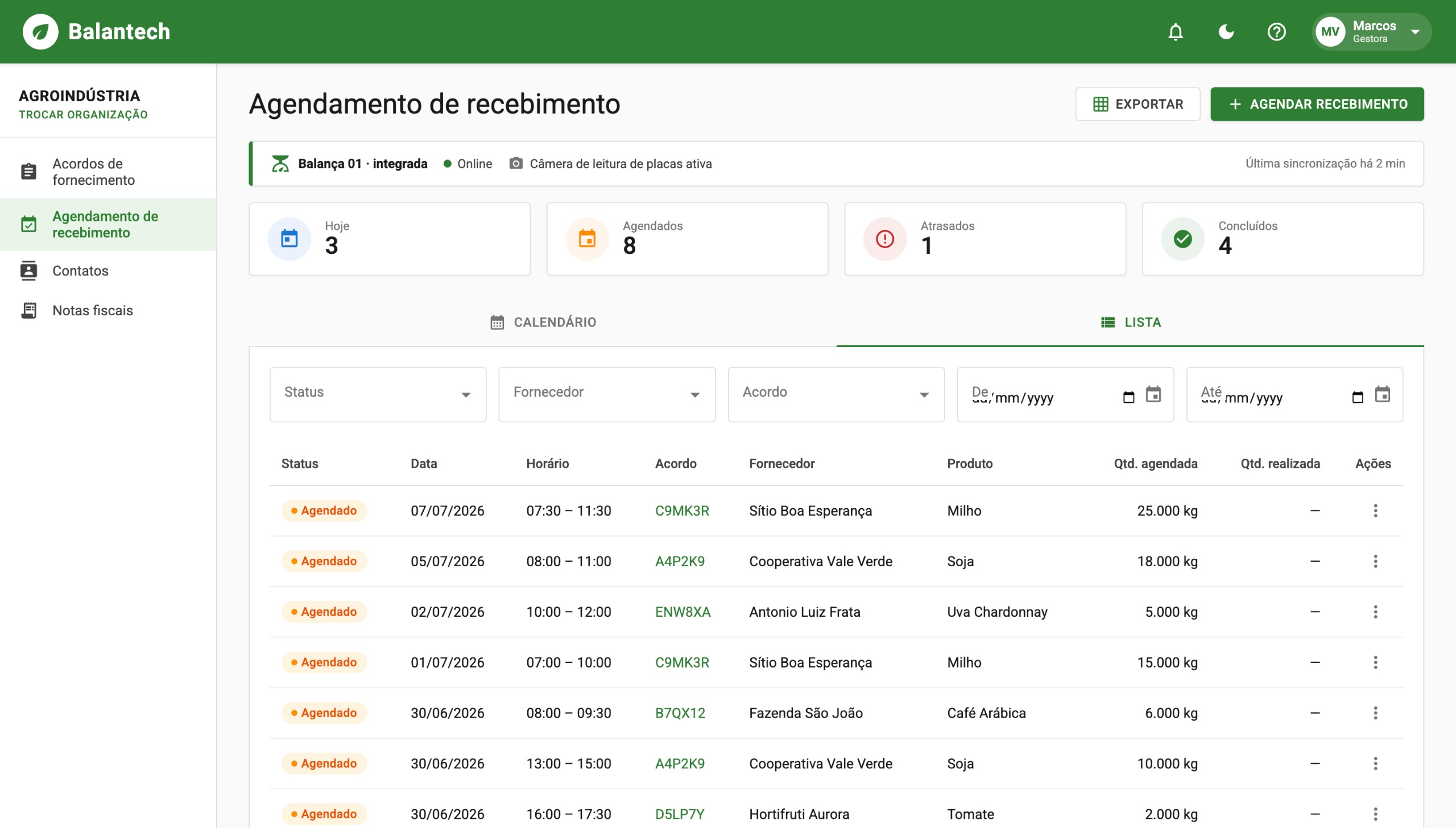Screen dimensions: 1456x828
Task: Open Notas fiscais in sidebar
Action: tap(108, 310)
